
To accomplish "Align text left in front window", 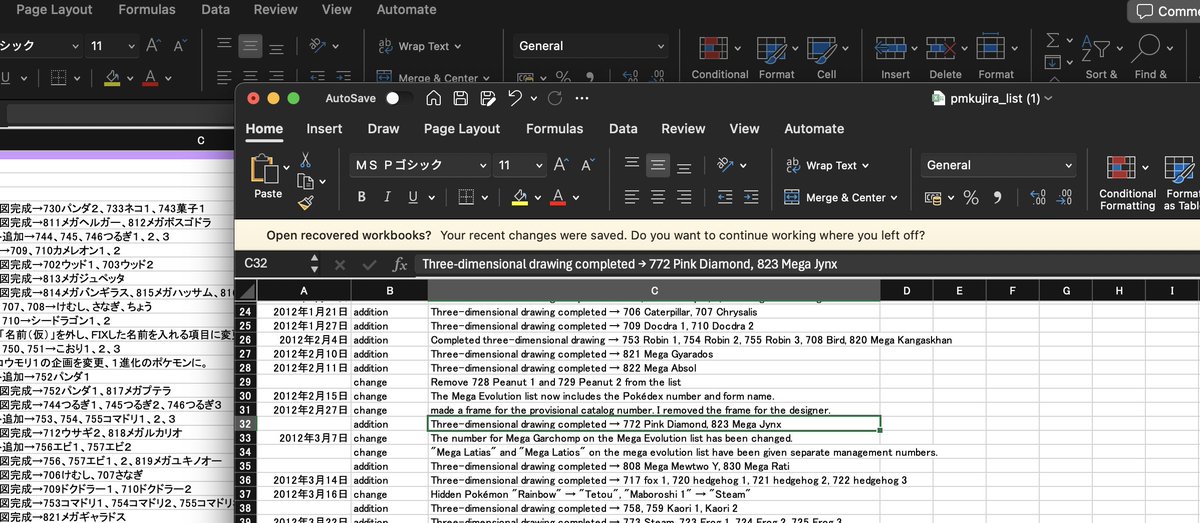I will (632, 197).
